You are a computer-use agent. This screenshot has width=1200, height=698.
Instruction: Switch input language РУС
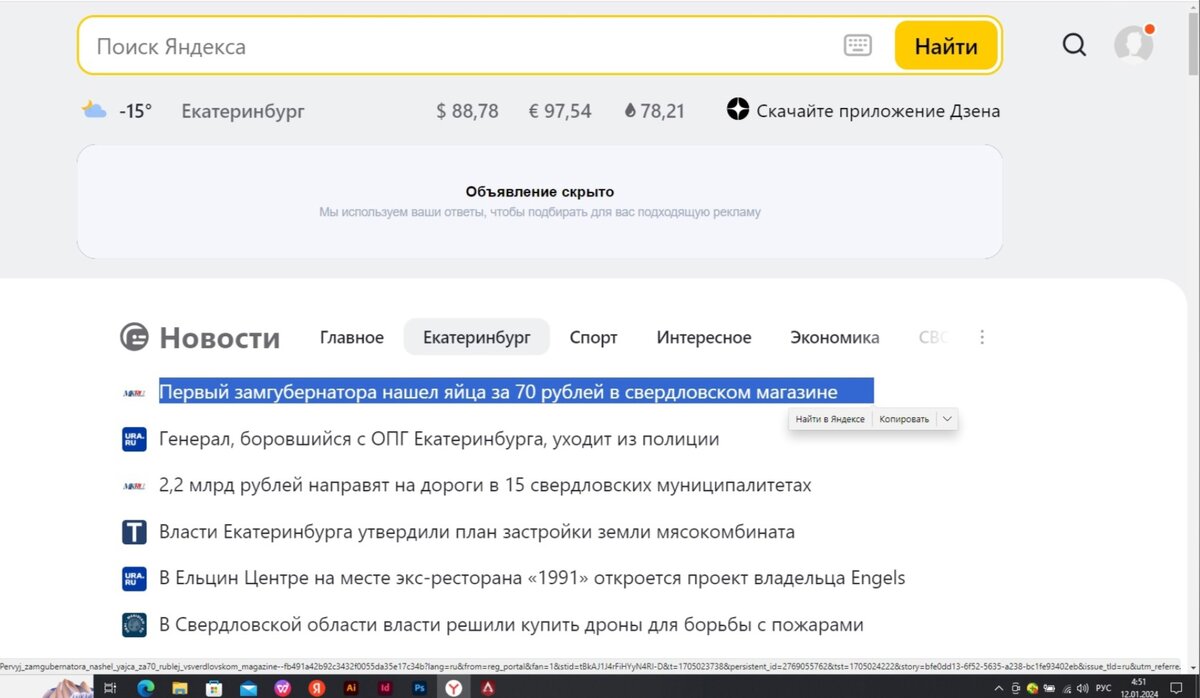point(1103,688)
